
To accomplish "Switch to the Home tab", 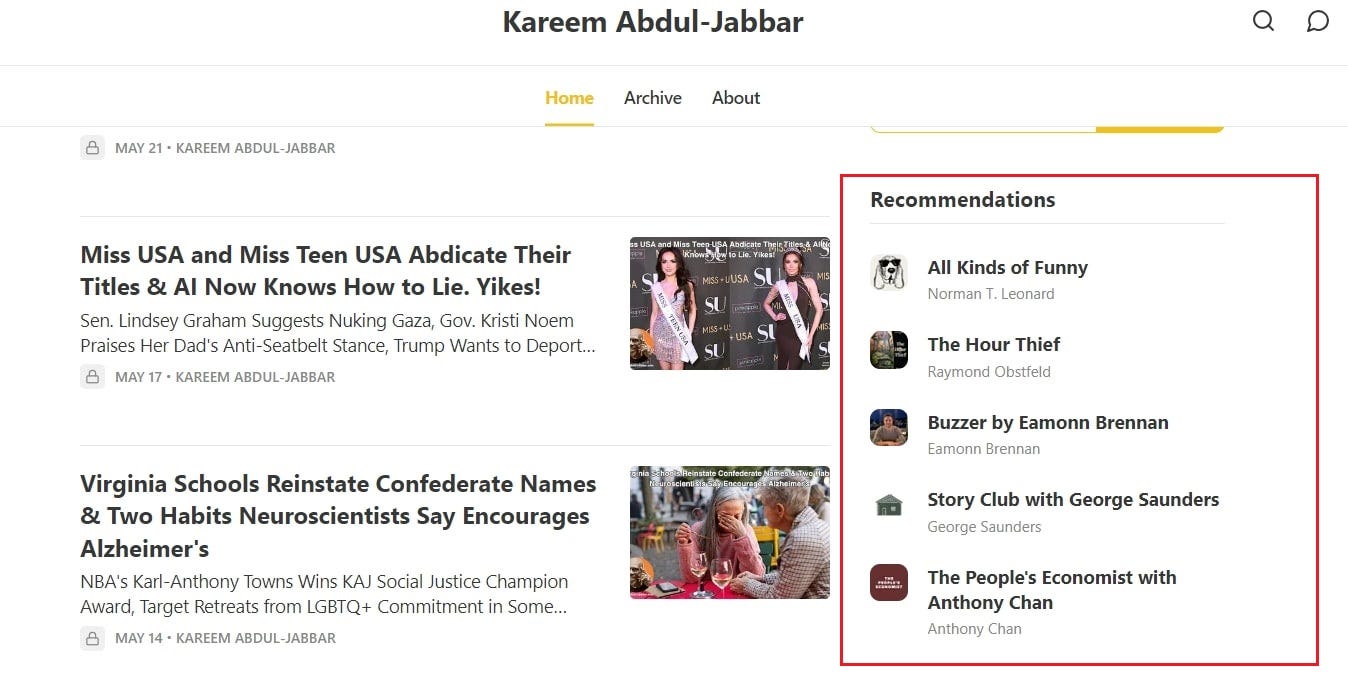I will 569,98.
